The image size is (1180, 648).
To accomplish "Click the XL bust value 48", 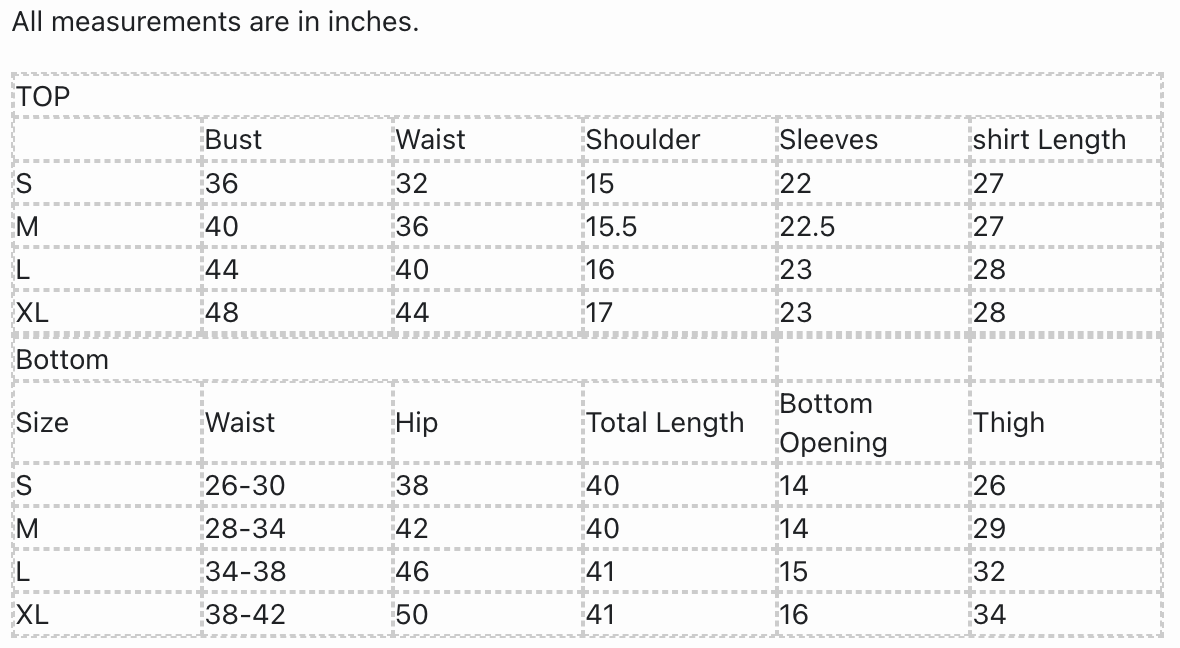I will pos(222,313).
